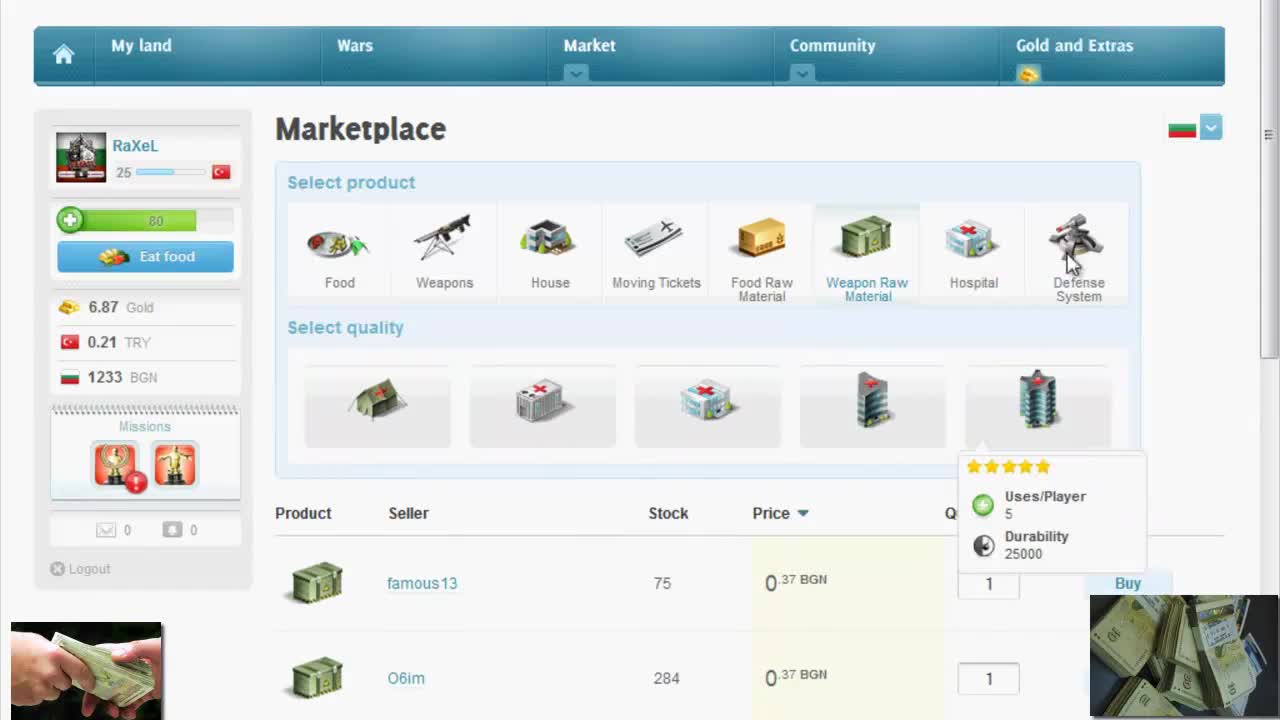Click the crate product icon for O6im
This screenshot has width=1280, height=720.
[317, 677]
